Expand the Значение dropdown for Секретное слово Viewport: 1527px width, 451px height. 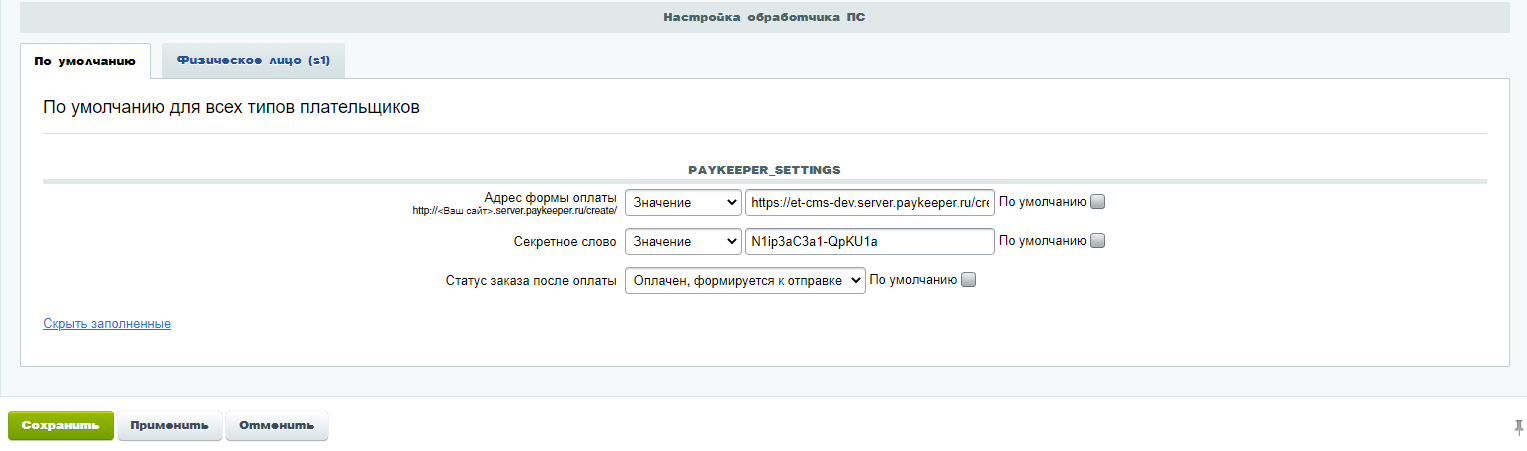(683, 241)
